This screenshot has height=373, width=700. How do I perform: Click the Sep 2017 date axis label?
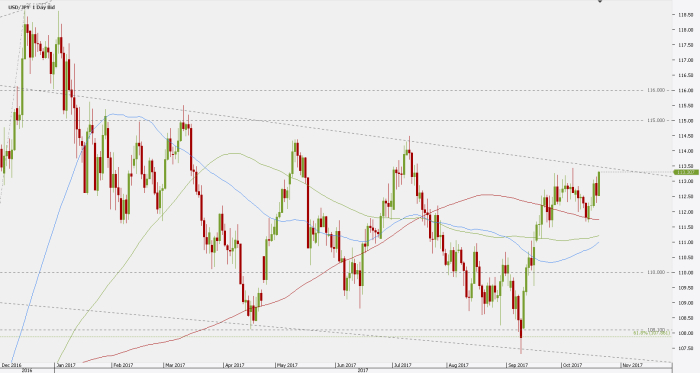(518, 365)
